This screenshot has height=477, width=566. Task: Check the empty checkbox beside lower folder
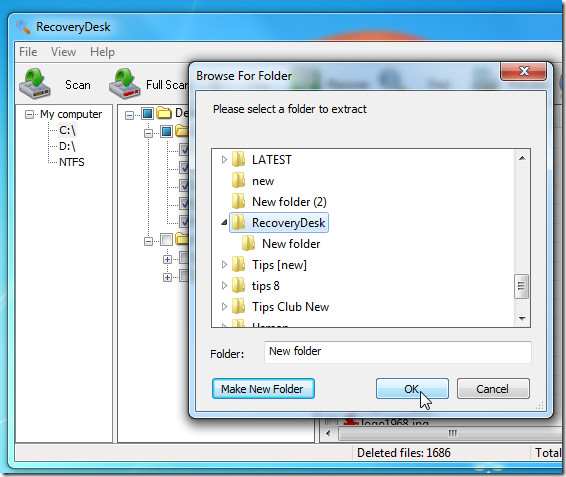click(166, 239)
